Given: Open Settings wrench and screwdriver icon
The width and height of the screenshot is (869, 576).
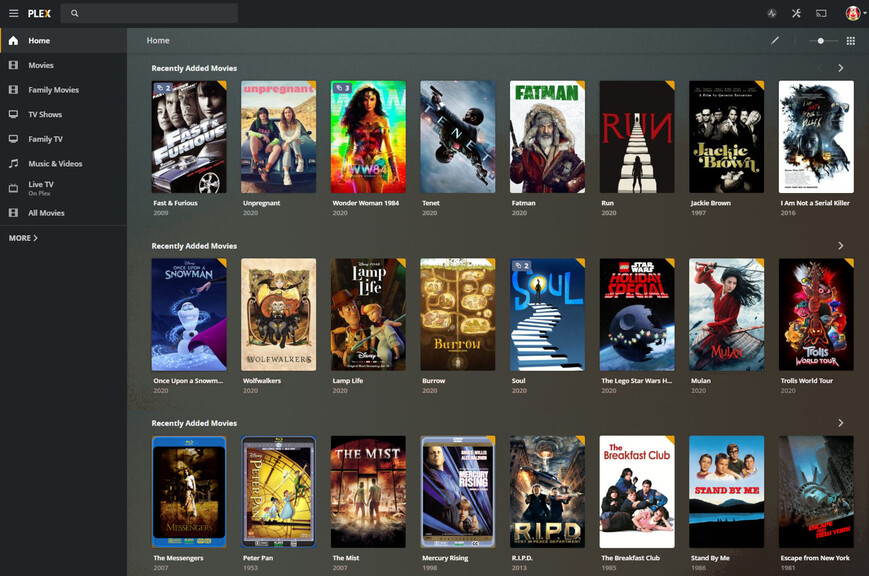Looking at the screenshot, I should (796, 13).
